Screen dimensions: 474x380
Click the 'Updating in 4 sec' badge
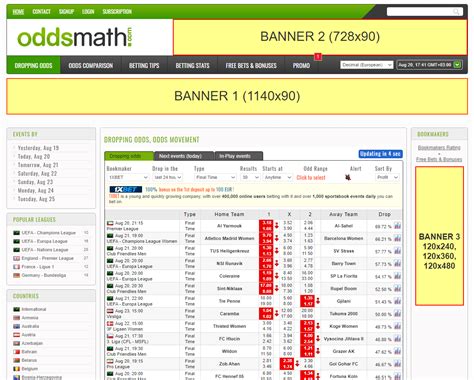[381, 154]
